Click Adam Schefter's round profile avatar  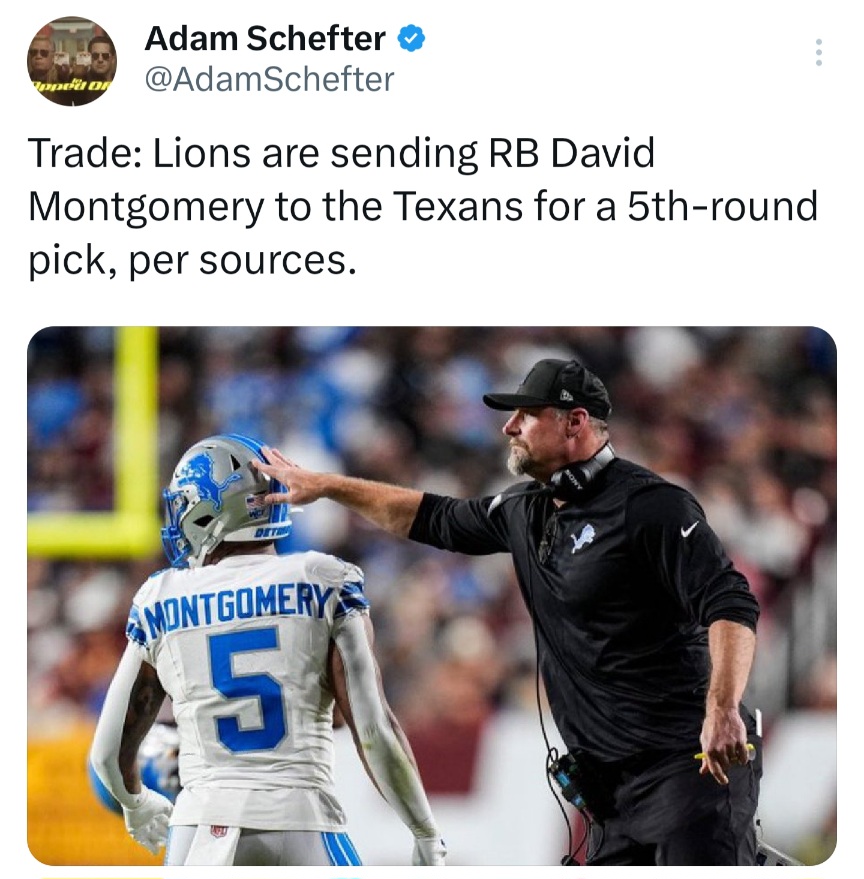72,61
